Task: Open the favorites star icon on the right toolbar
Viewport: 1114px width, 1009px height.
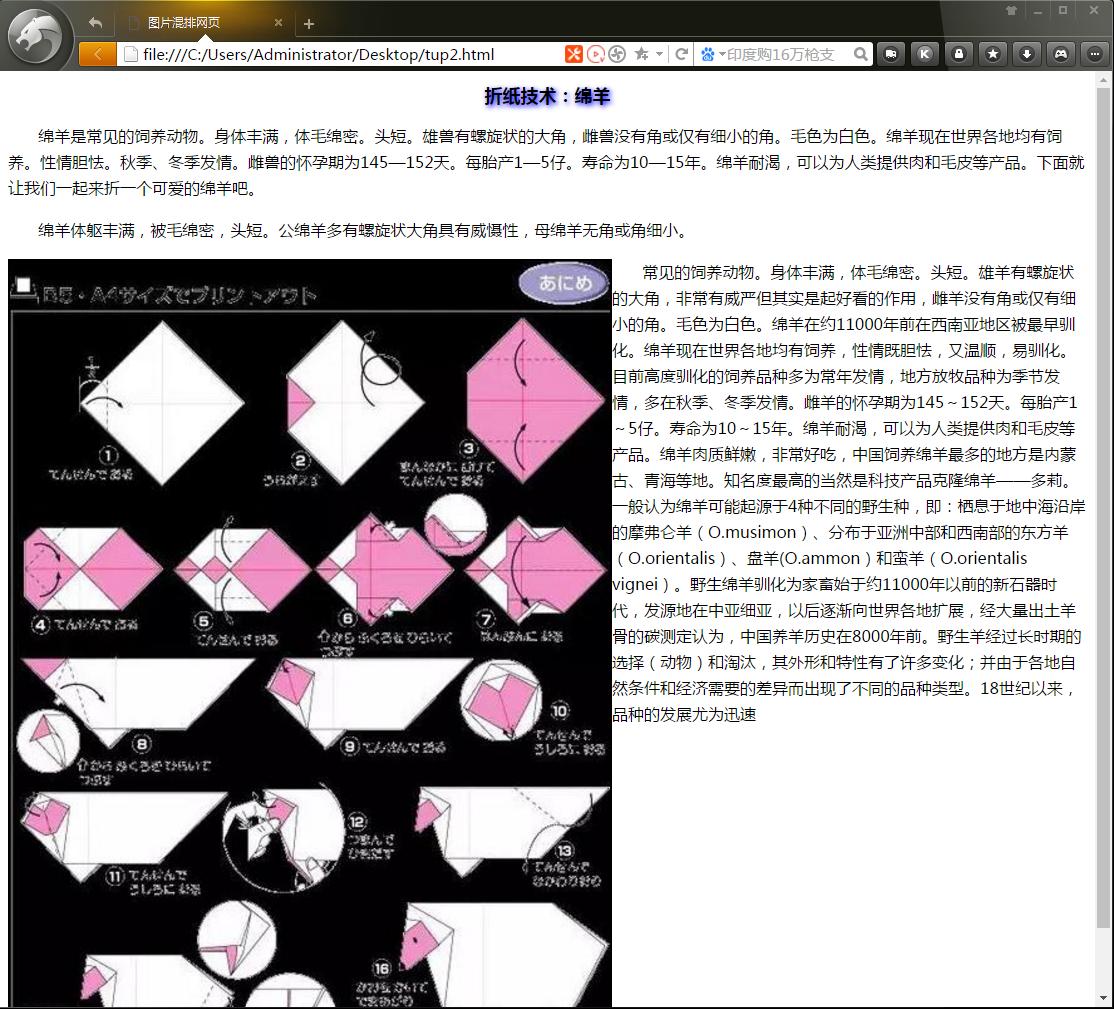Action: (993, 54)
